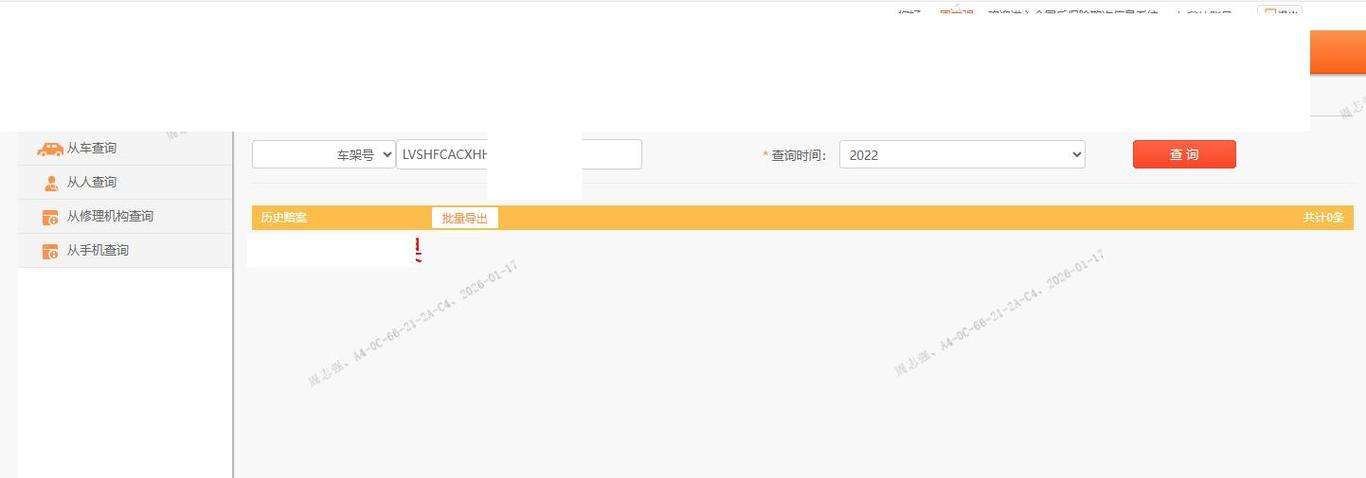Open the 从人查询 sidebar menu label
Viewport: 1366px width, 478px height.
tap(92, 182)
